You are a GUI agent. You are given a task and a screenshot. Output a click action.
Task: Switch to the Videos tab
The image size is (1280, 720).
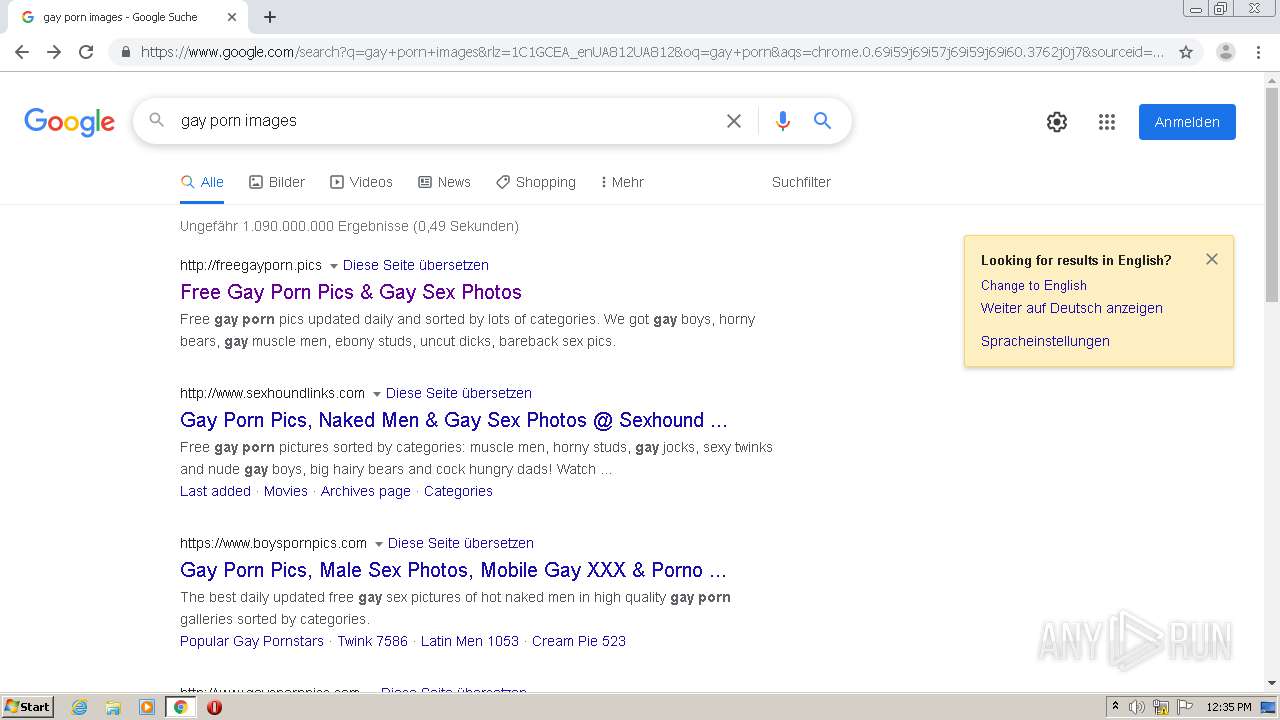pos(361,182)
